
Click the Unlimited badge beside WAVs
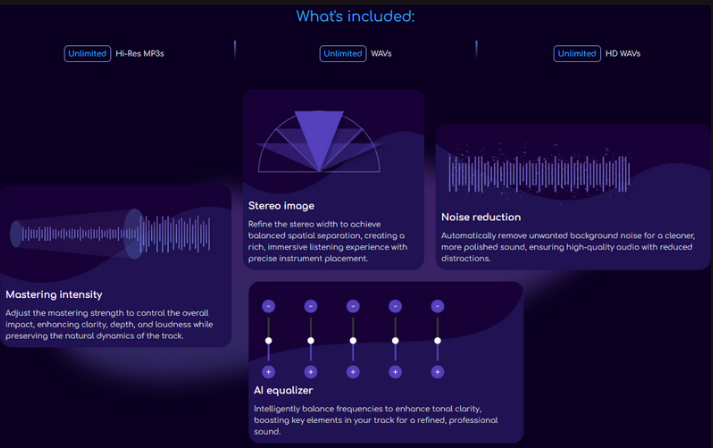(343, 54)
